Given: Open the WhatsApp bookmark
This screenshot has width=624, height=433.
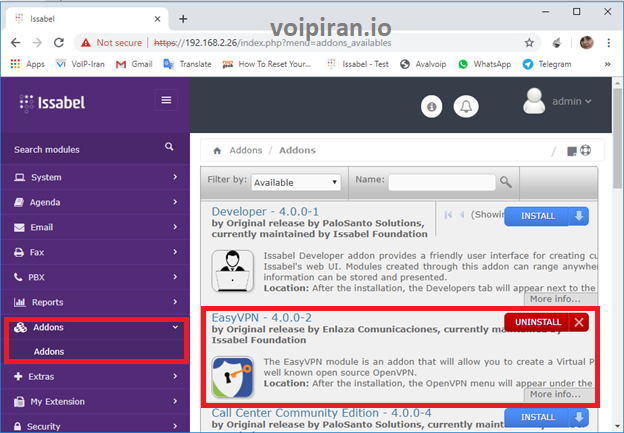Looking at the screenshot, I should pos(485,64).
